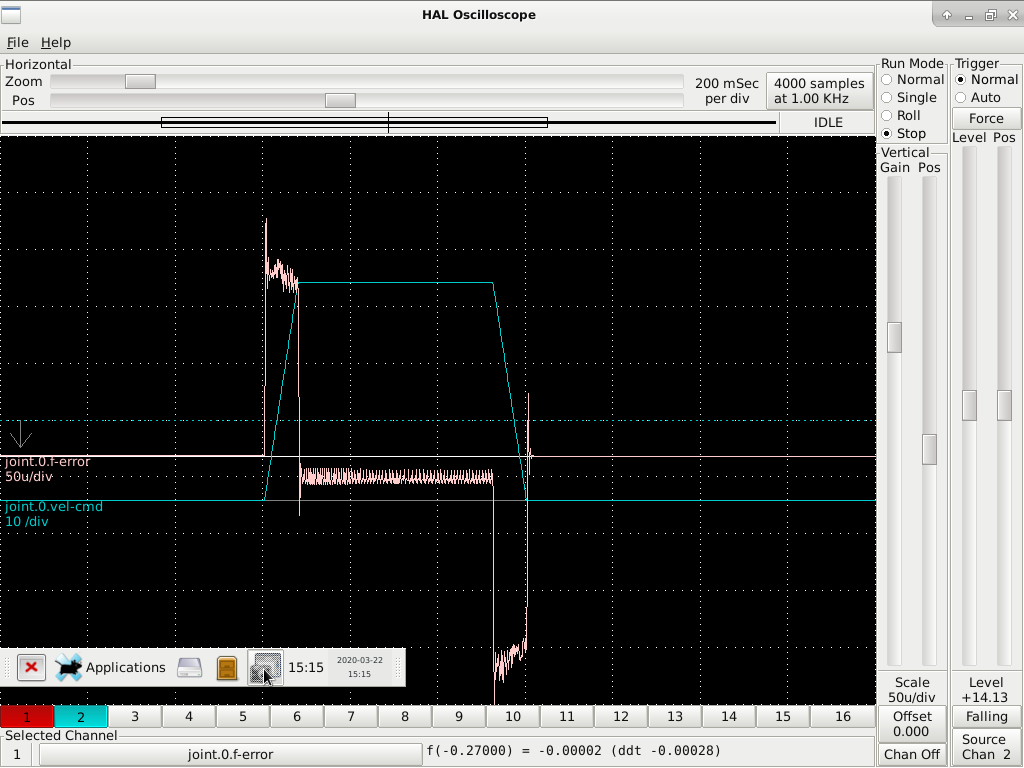Select channel 2 button
Viewport: 1024px width, 768px height.
81,717
